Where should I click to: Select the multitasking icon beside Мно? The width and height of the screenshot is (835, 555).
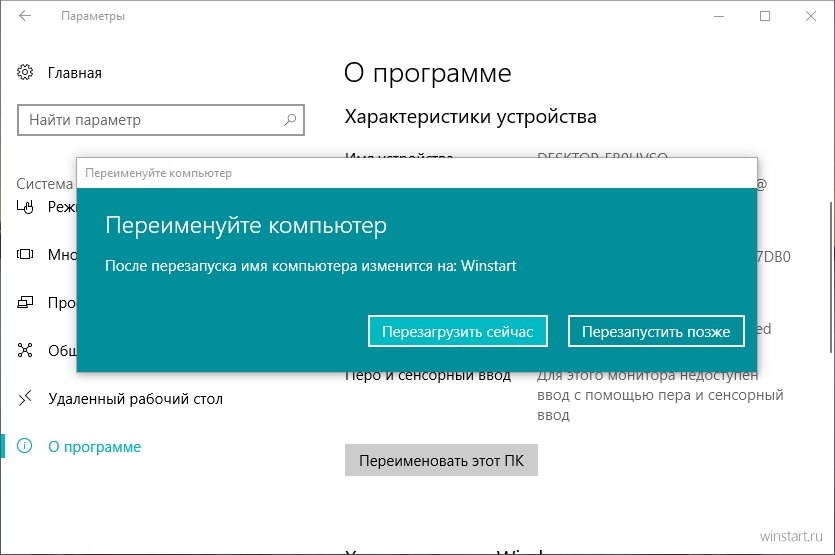tap(26, 254)
